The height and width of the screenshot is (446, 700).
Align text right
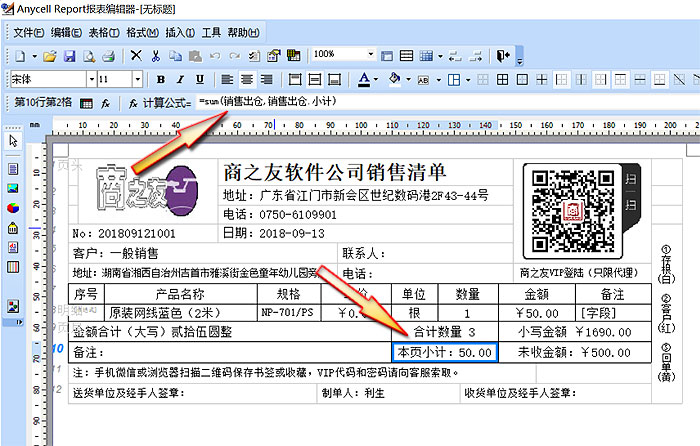[267, 79]
